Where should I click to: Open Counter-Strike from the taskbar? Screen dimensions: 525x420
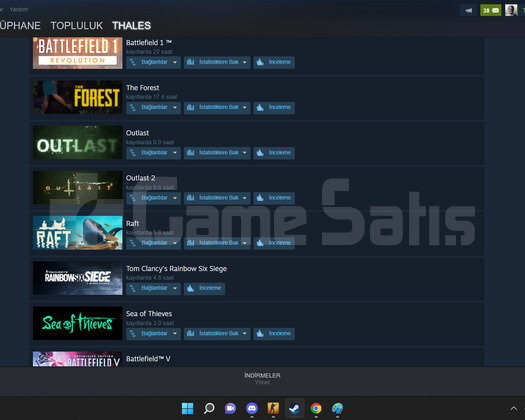coord(273,408)
